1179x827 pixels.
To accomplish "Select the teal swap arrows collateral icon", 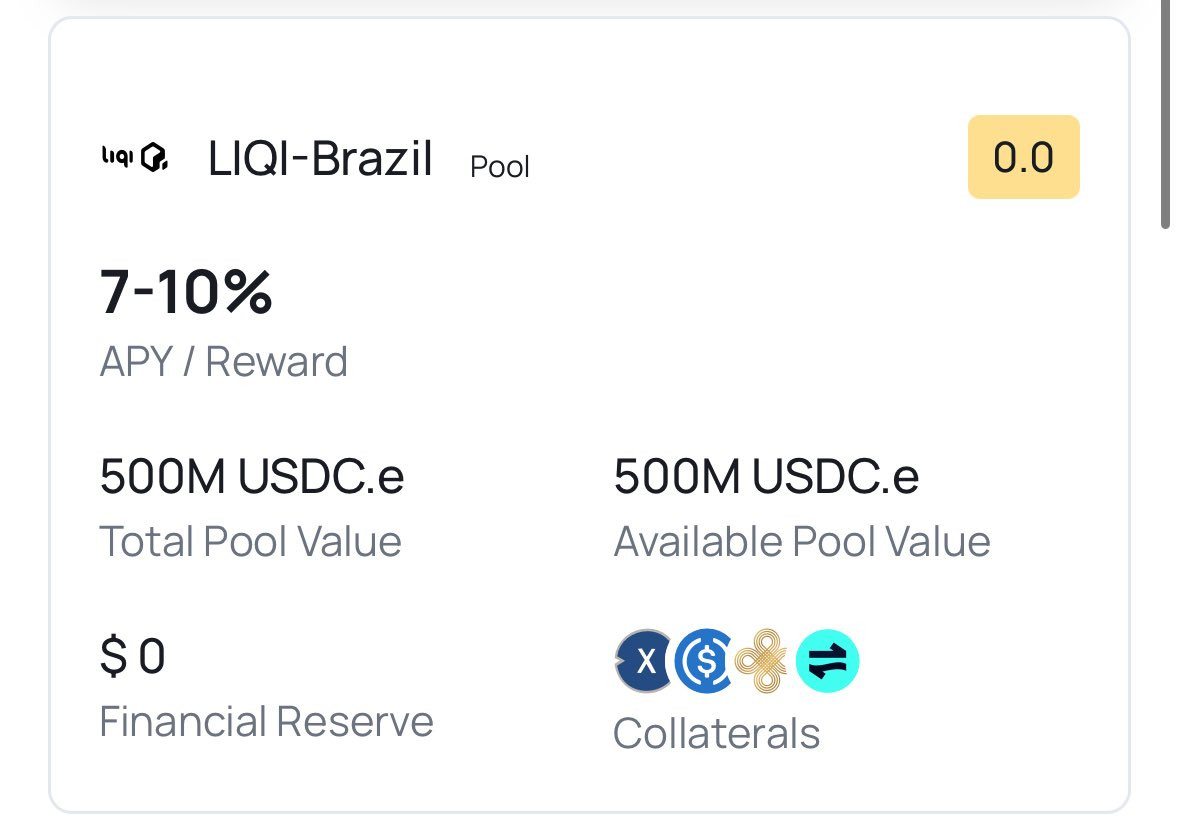I will point(827,661).
